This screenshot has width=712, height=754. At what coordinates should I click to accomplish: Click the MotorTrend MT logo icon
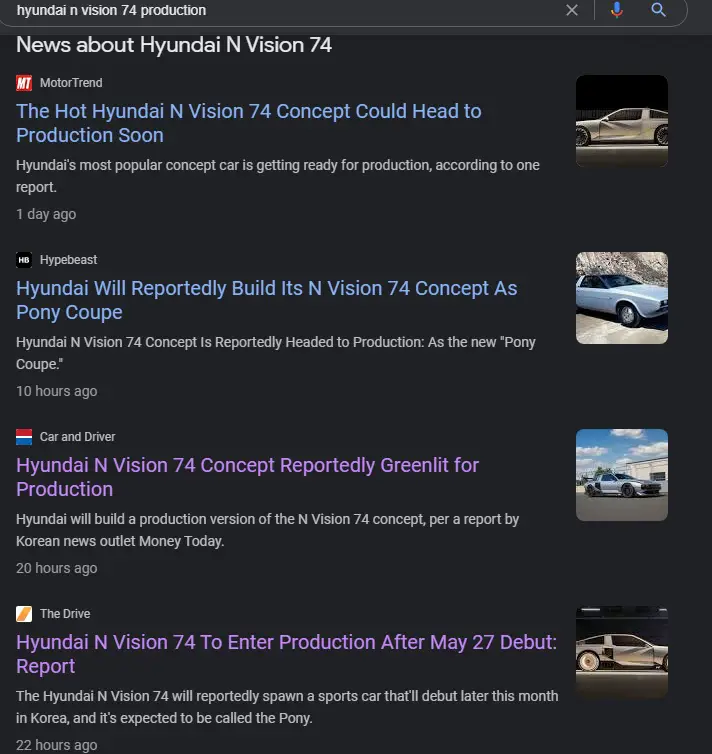point(24,83)
